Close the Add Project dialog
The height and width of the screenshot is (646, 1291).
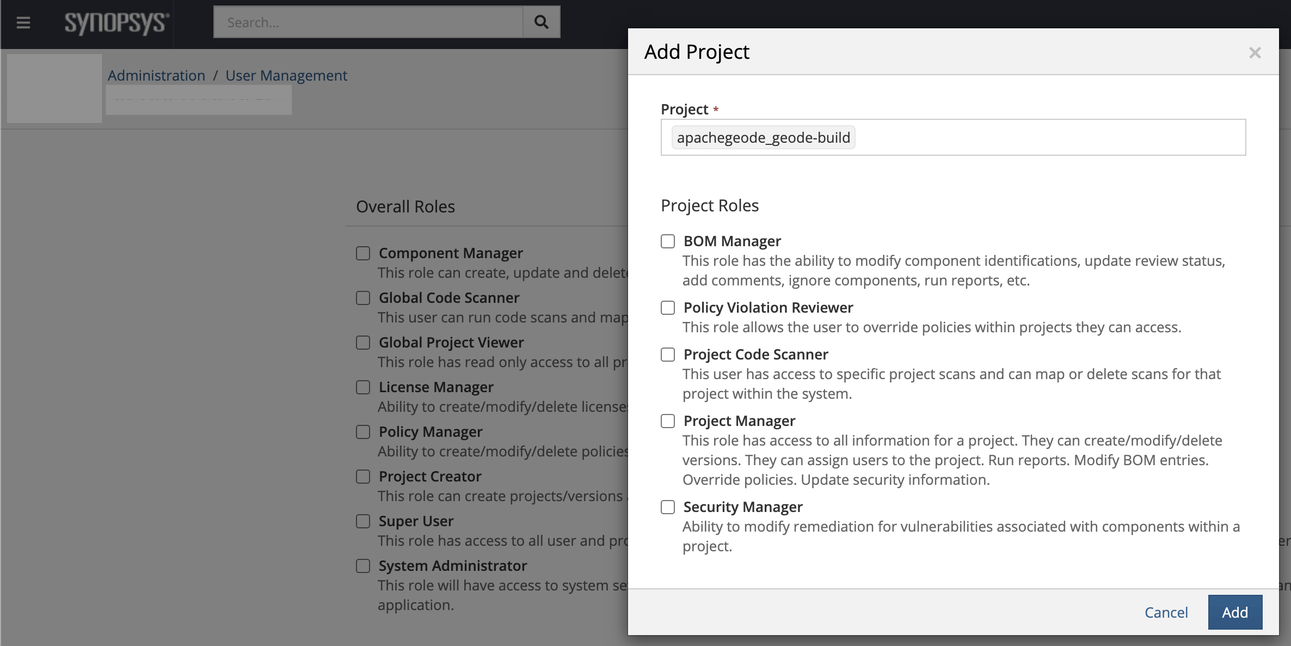tap(1254, 53)
